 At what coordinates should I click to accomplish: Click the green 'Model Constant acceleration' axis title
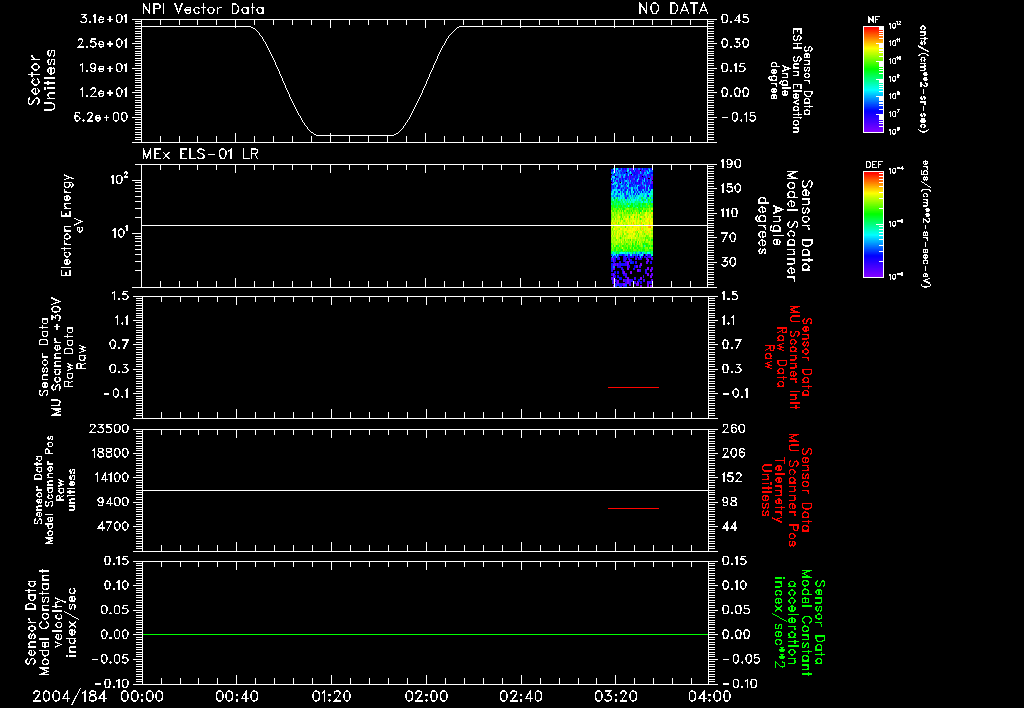(x=800, y=622)
